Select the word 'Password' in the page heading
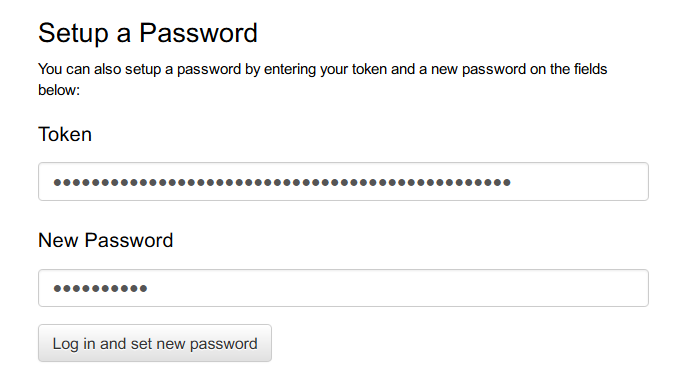Viewport: 693px width, 375px height. coord(198,33)
